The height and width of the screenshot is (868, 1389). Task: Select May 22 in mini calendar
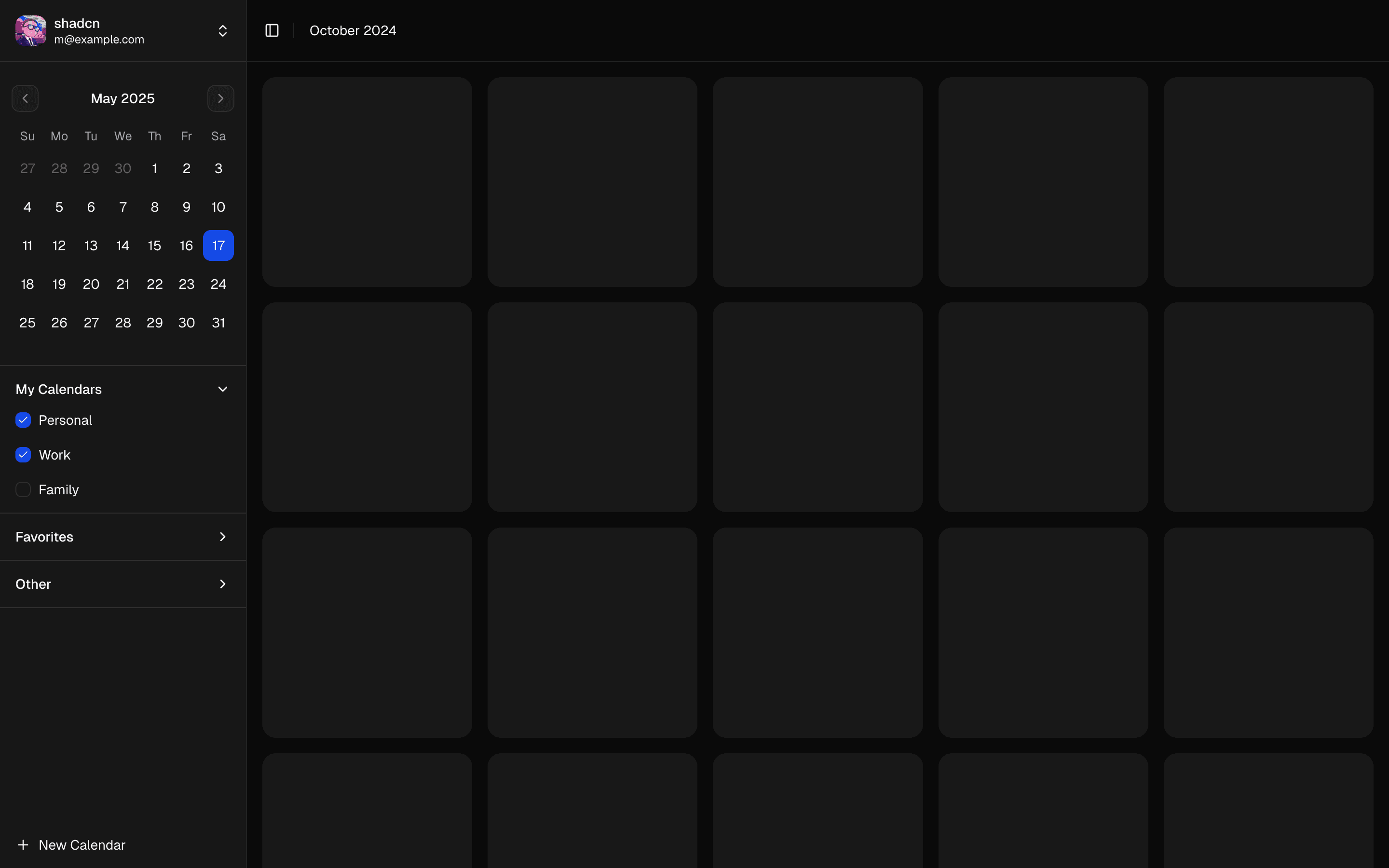point(154,284)
